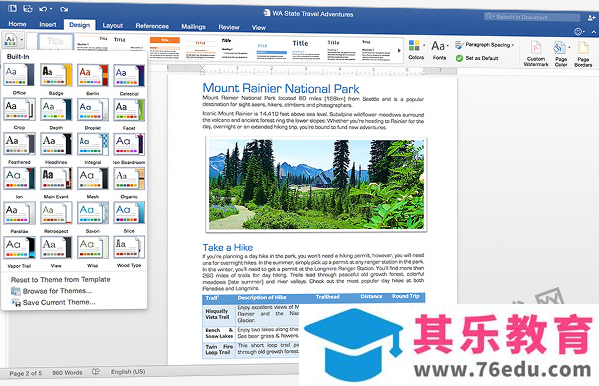Image resolution: width=599 pixels, height=386 pixels.
Task: Click the Twin Firs Loop Trail cell
Action: coord(219,350)
